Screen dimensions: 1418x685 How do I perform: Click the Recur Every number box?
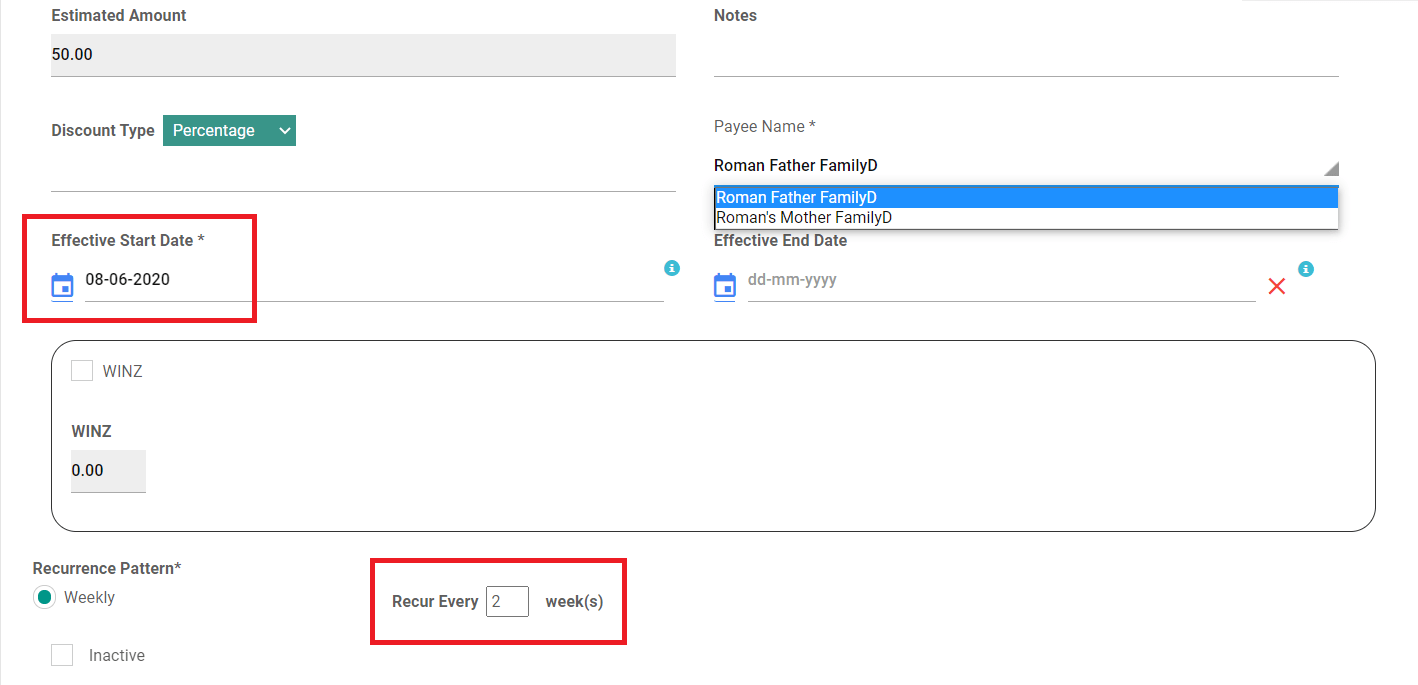pos(507,601)
